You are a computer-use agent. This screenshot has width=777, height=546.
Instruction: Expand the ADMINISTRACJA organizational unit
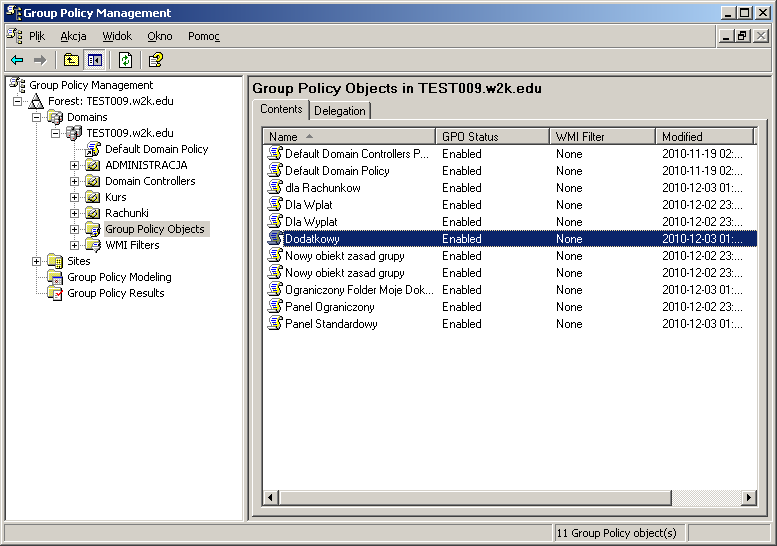[x=75, y=165]
